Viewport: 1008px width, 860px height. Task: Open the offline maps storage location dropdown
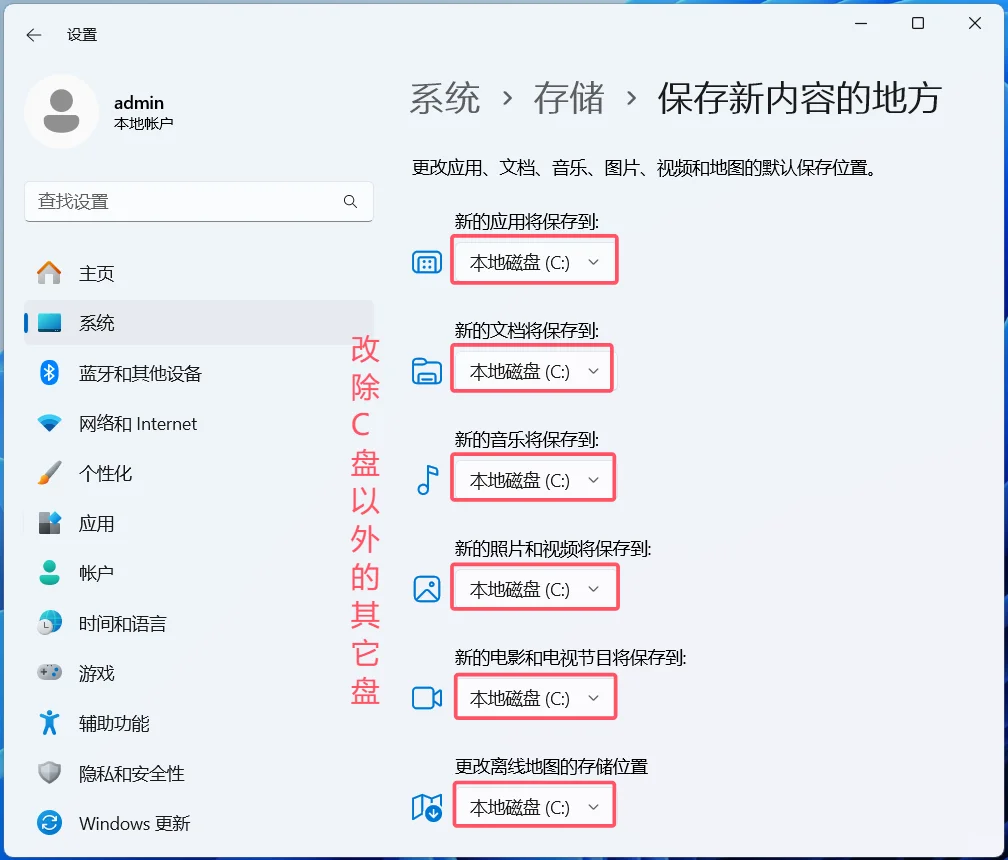pos(534,805)
